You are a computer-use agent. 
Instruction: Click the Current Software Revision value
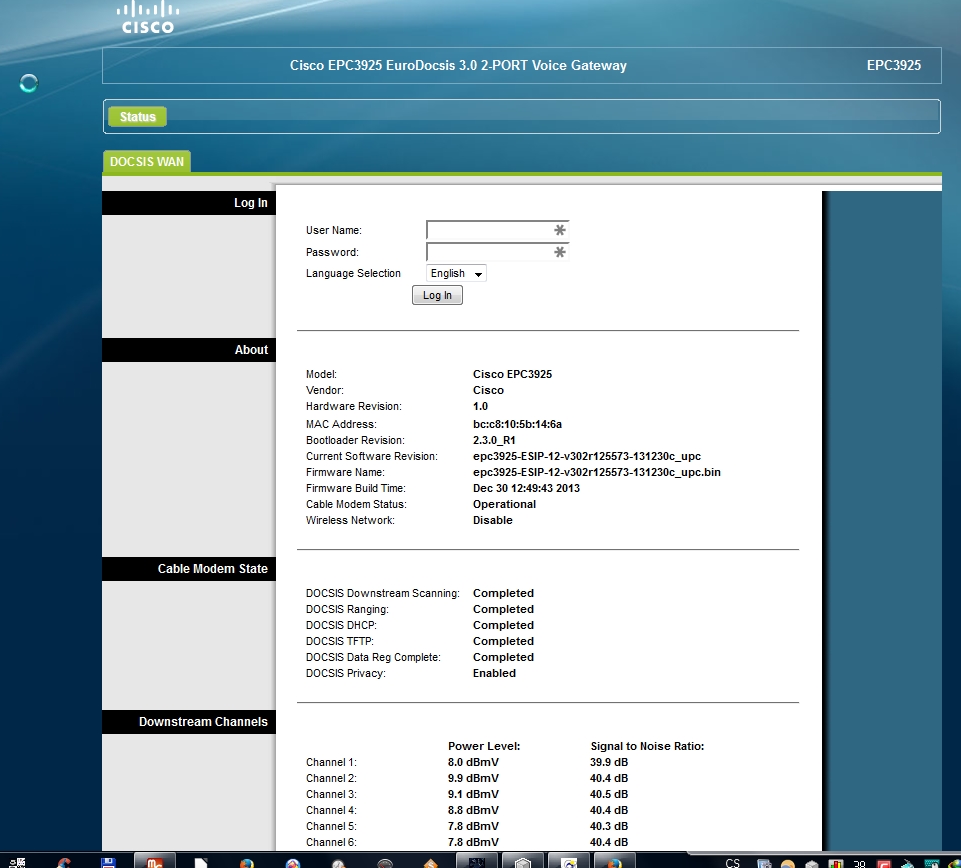587,456
